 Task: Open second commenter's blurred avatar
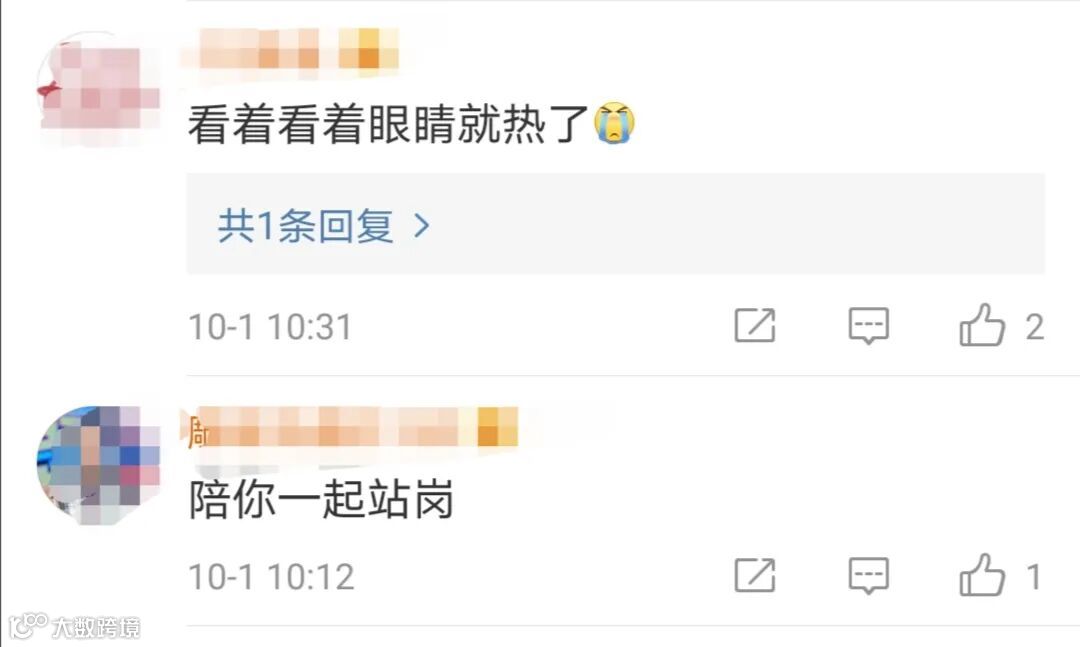97,465
